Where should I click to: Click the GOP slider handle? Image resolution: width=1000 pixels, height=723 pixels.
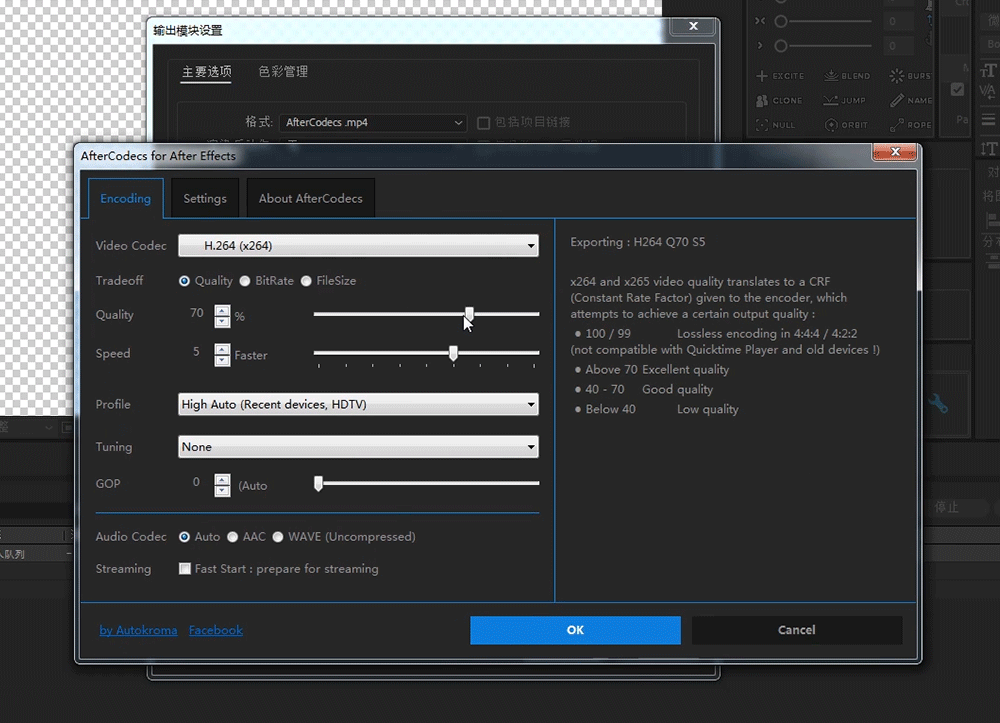[x=318, y=484]
